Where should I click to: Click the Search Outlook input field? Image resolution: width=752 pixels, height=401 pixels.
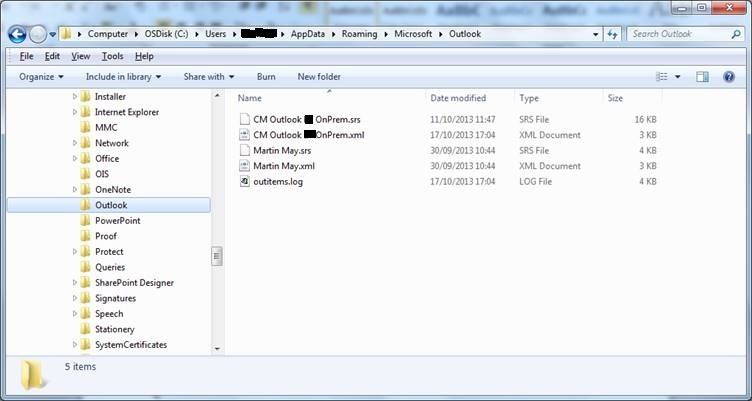(678, 34)
